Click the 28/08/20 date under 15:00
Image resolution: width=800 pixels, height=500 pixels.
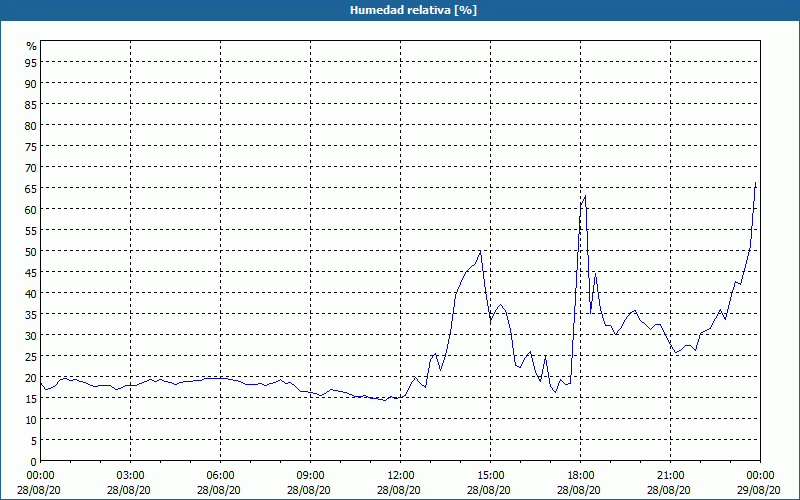pos(489,490)
